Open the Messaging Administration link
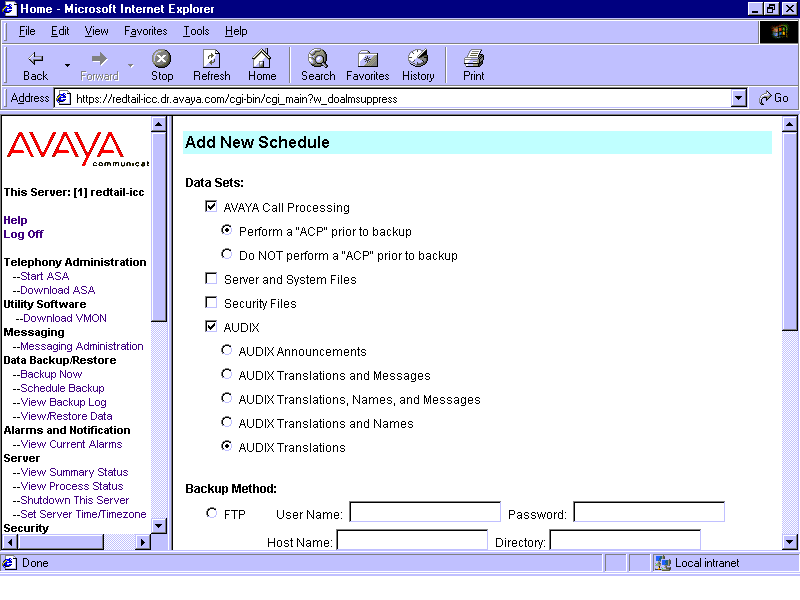 (82, 346)
